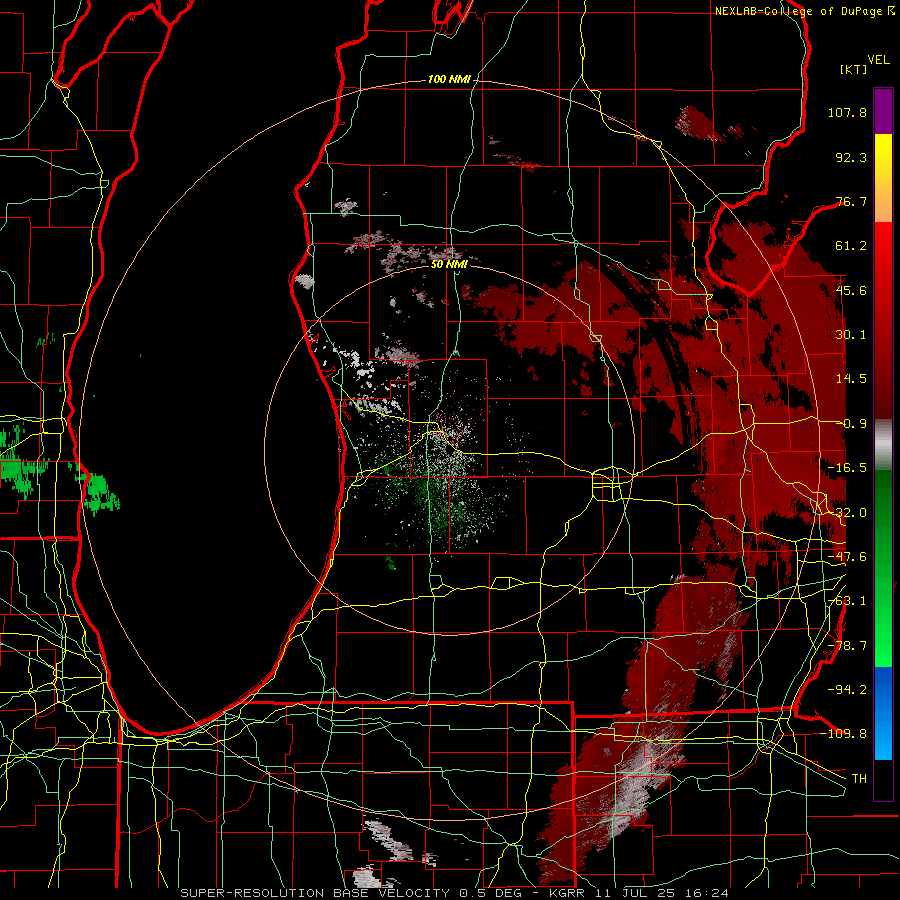Click the KGRR radar site identifier
Viewport: 900px width, 900px height.
tap(568, 893)
